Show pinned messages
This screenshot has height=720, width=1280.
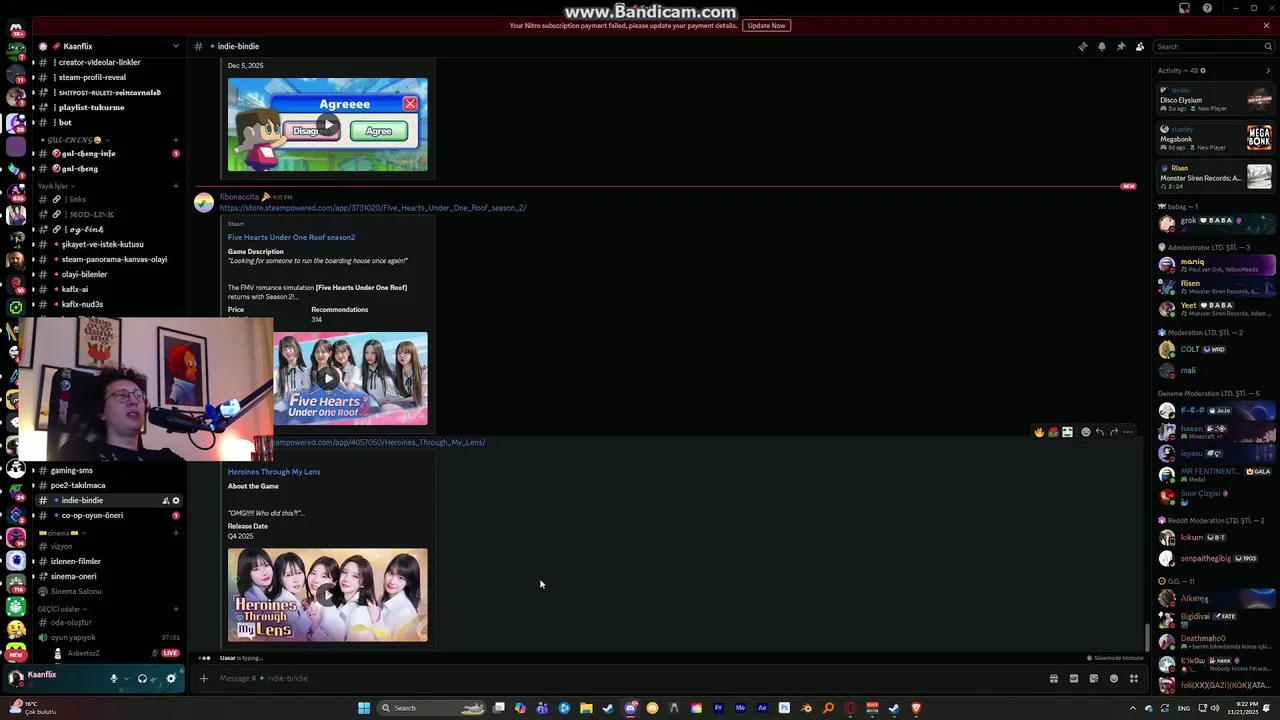point(1121,46)
